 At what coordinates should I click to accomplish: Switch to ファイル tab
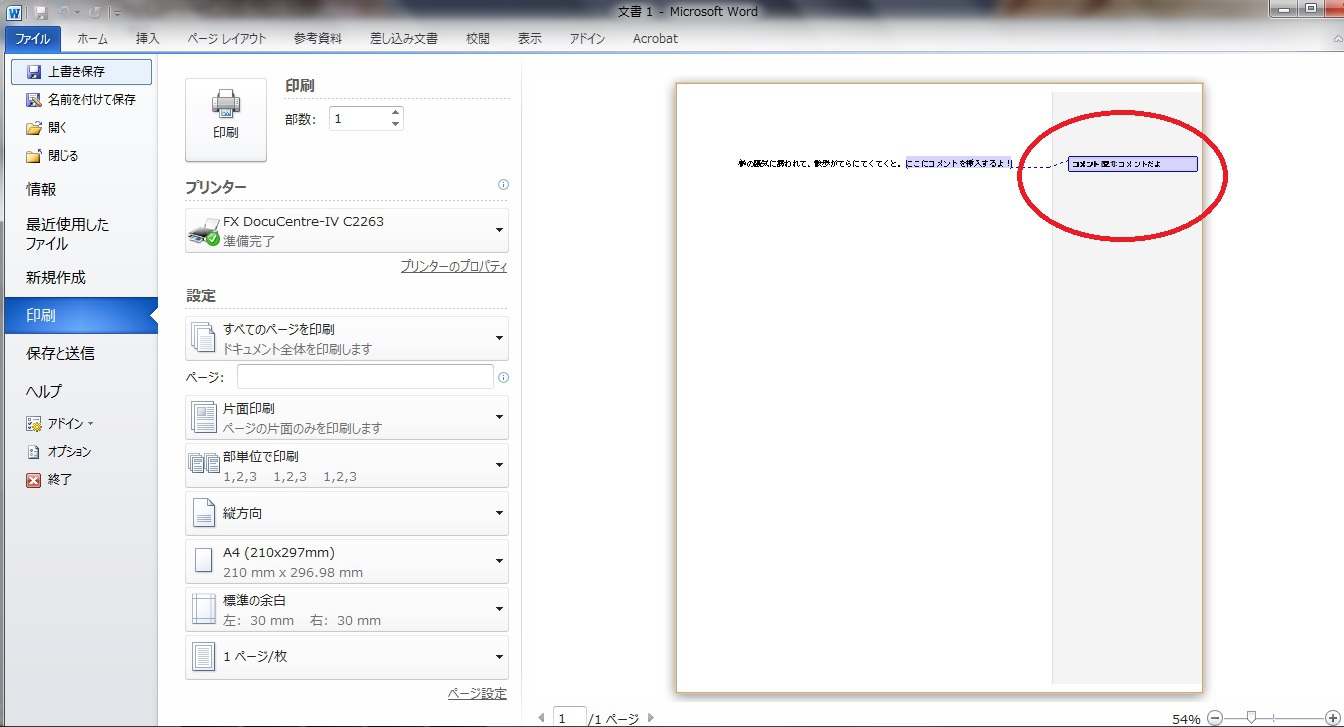click(33, 39)
